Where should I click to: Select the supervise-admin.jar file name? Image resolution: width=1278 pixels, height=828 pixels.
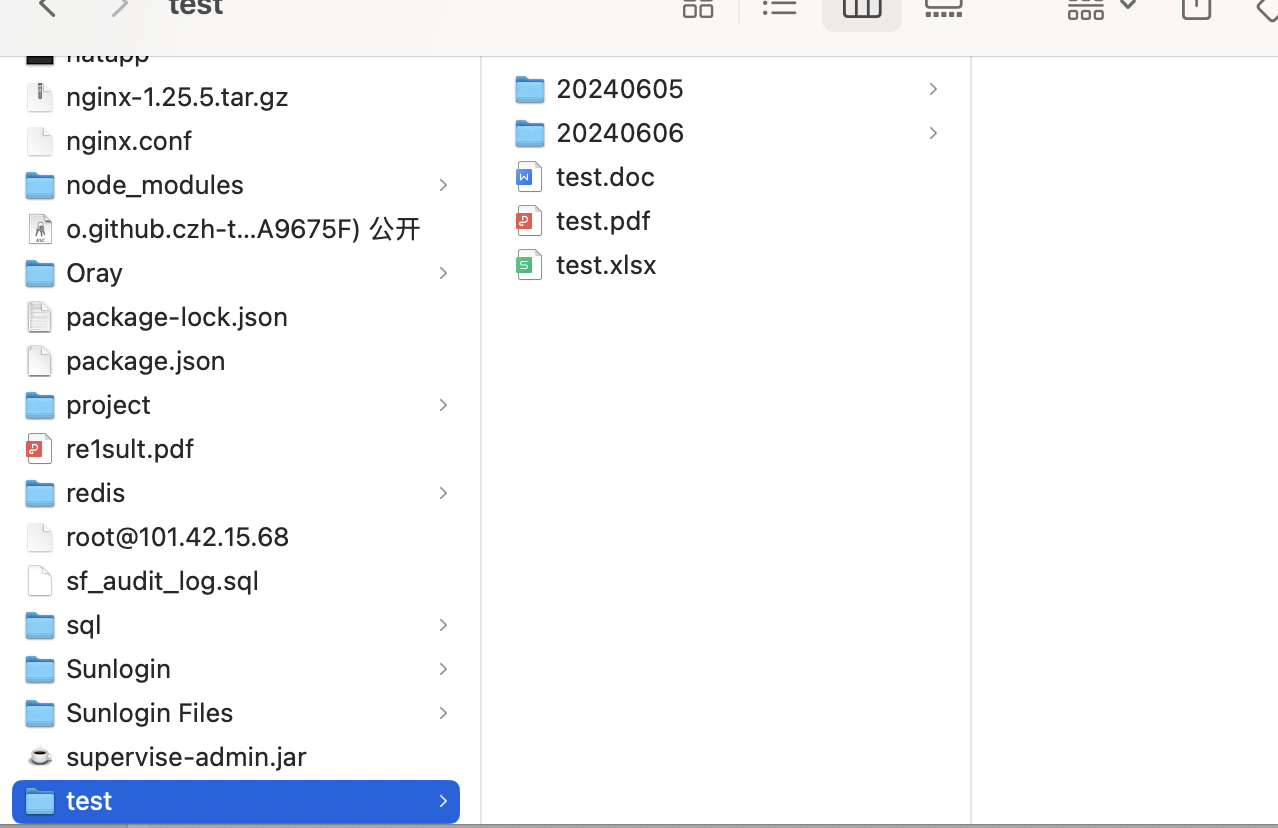(x=186, y=757)
